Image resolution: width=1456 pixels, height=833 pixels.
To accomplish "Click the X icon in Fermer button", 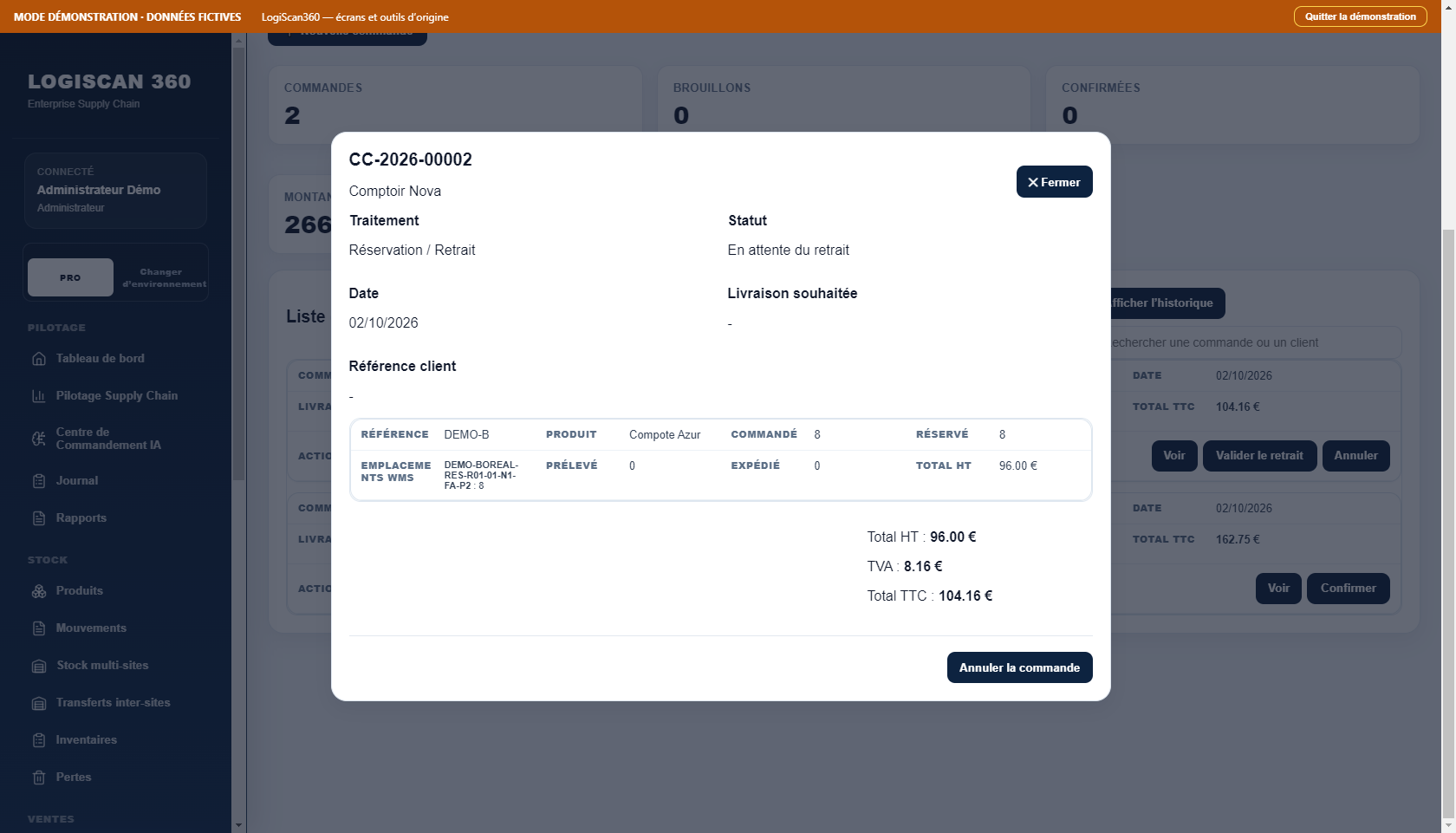I will click(1033, 183).
